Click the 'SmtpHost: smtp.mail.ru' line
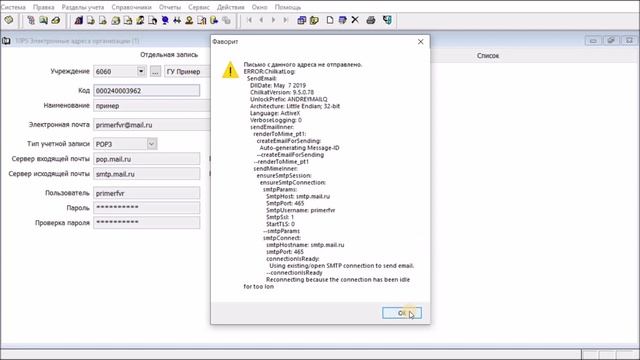640x360 pixels. pyautogui.click(x=298, y=196)
